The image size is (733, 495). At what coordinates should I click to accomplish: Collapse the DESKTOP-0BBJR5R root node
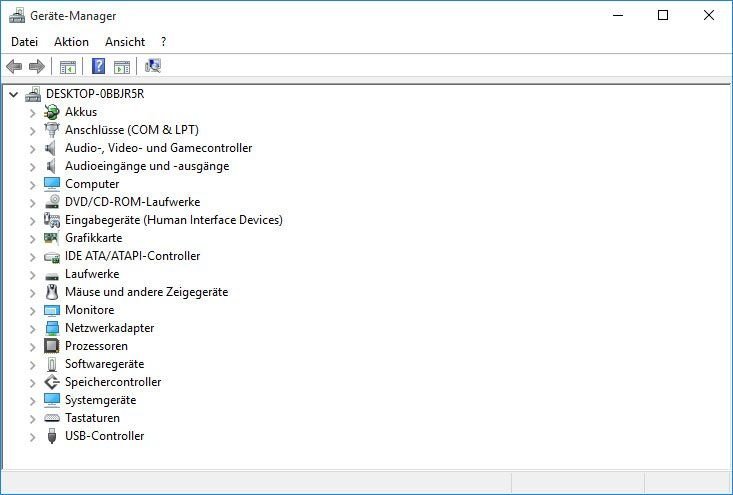(14, 94)
